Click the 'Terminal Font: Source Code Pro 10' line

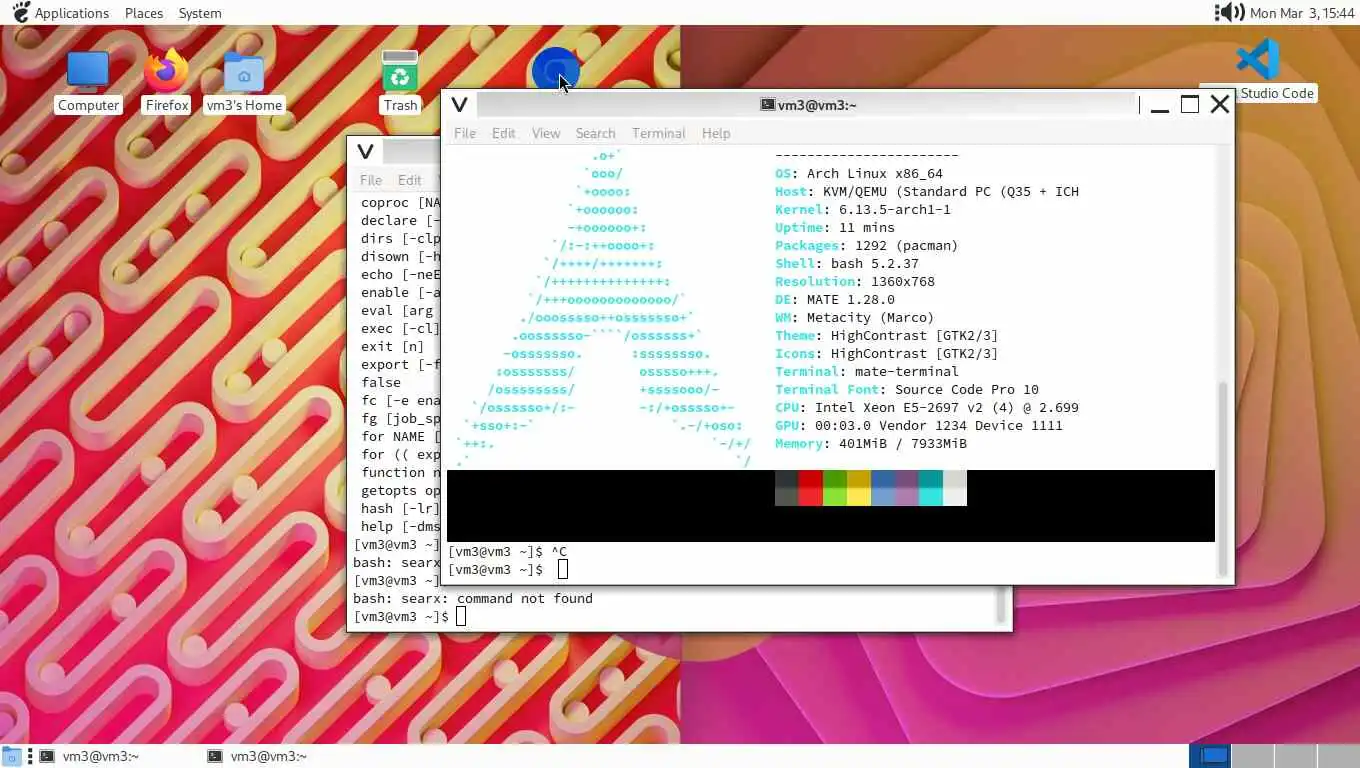(x=907, y=389)
